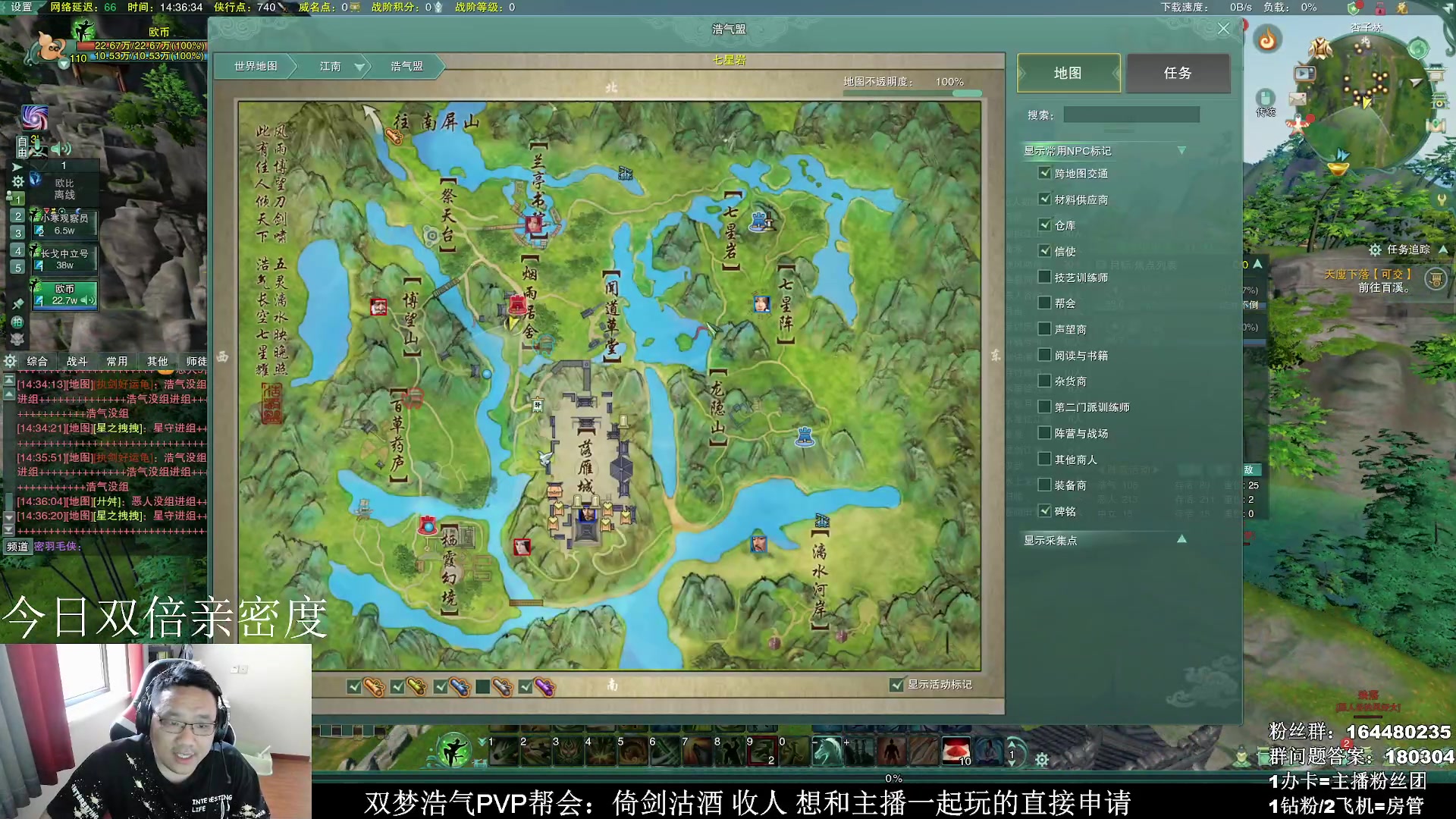
Task: Click blue marker east of 龙隐山
Action: tap(805, 437)
